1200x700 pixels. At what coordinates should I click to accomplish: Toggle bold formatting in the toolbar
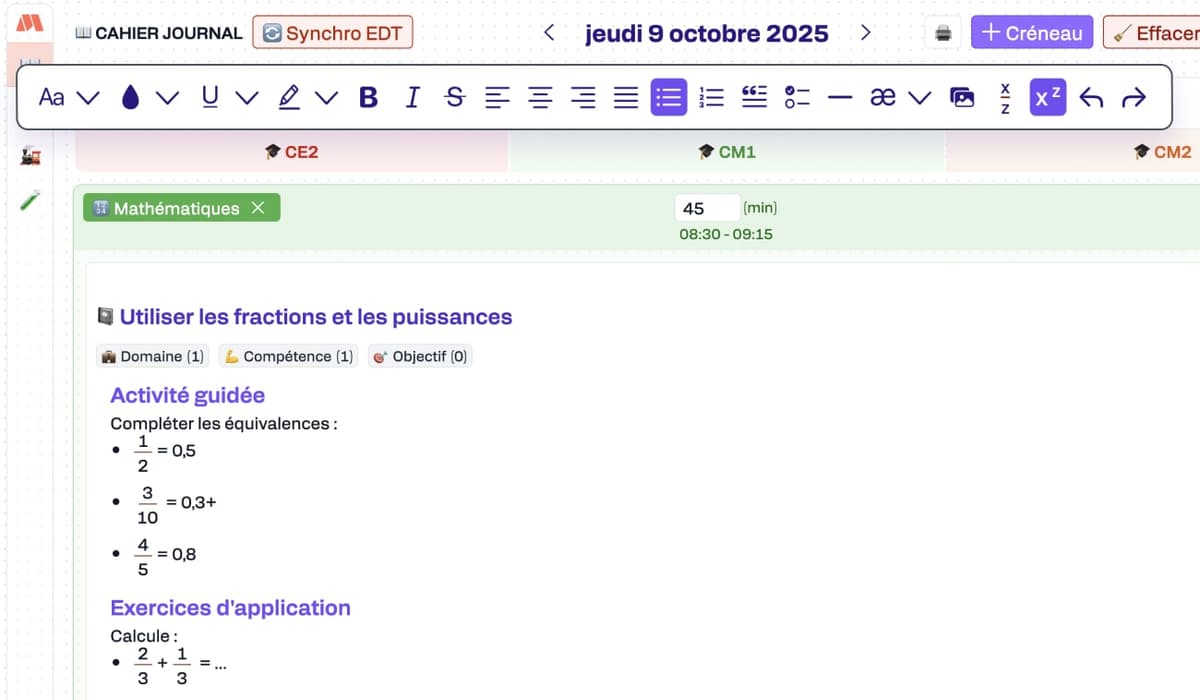pyautogui.click(x=368, y=97)
